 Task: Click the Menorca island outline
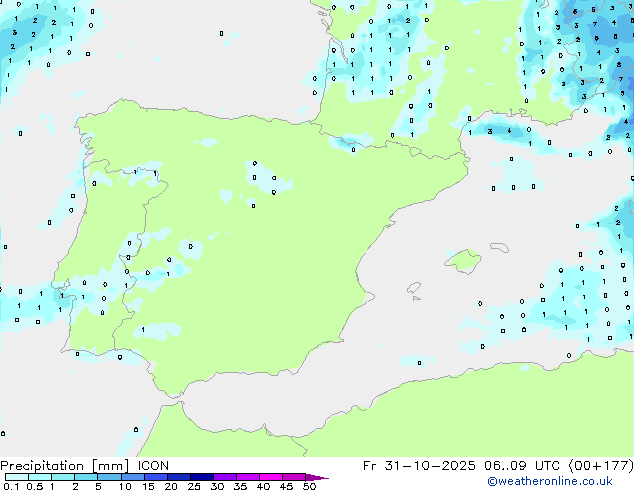[x=499, y=247]
